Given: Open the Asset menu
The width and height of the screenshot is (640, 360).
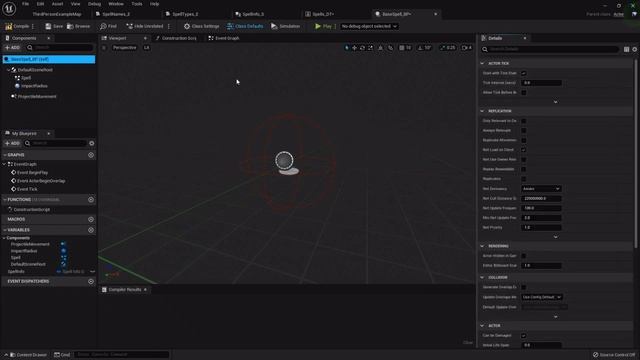Looking at the screenshot, I should tap(57, 4).
